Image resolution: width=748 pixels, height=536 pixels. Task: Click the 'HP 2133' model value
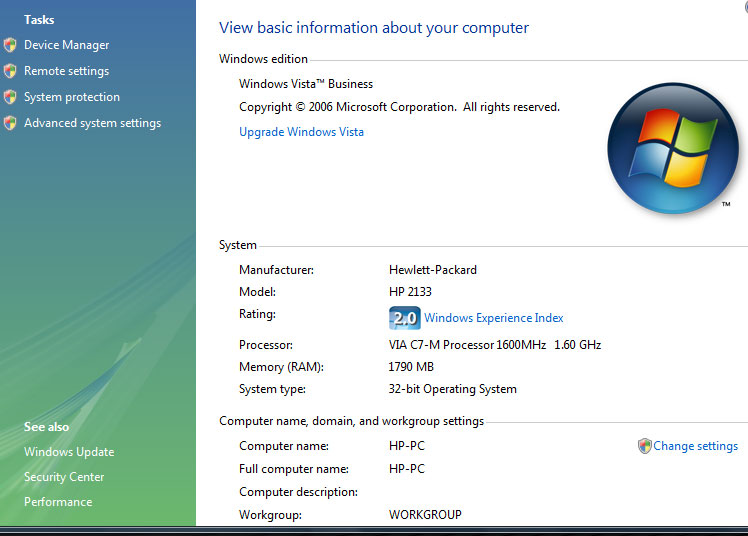click(x=410, y=292)
